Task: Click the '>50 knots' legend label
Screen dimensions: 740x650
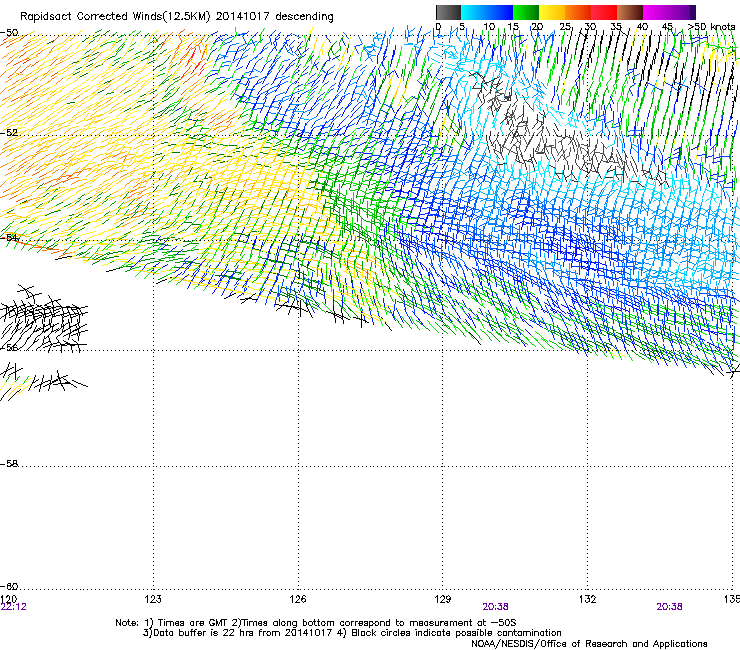Action: click(x=712, y=27)
